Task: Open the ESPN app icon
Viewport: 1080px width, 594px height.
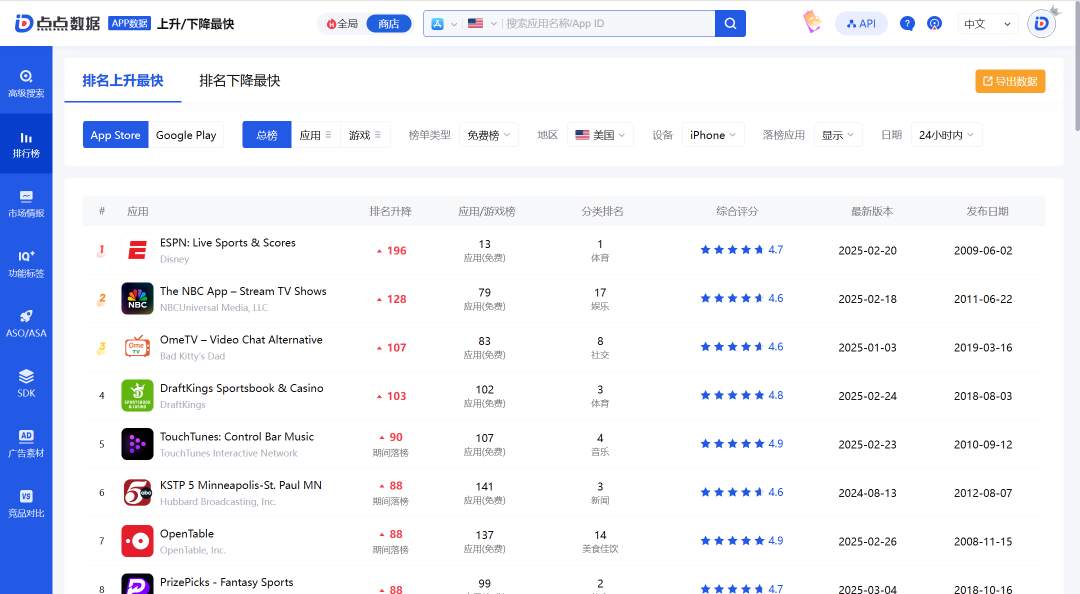Action: coord(138,250)
